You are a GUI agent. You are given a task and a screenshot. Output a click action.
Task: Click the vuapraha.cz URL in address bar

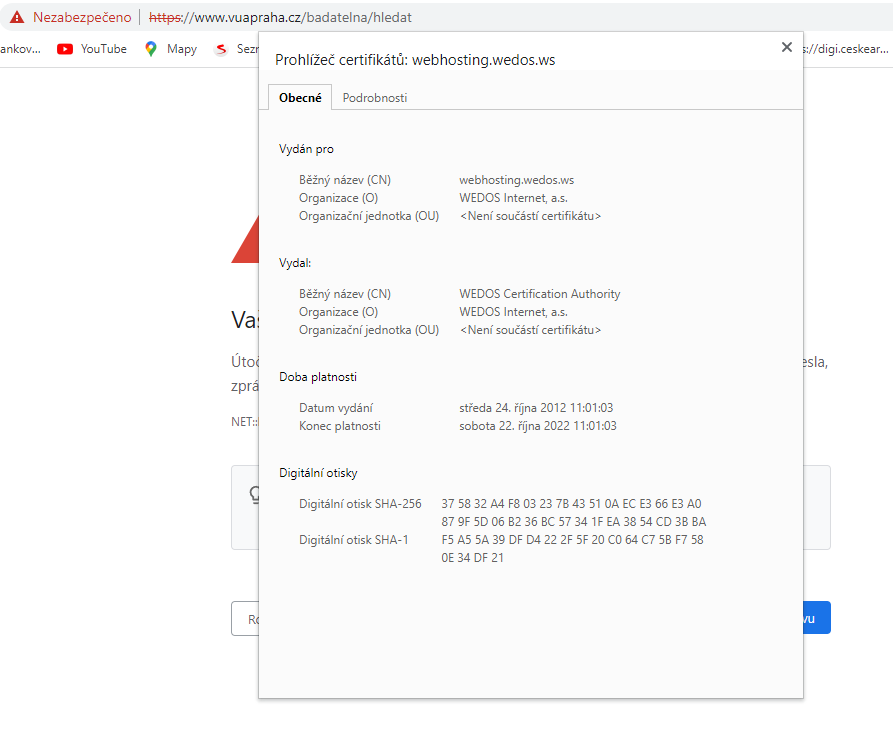coord(280,18)
